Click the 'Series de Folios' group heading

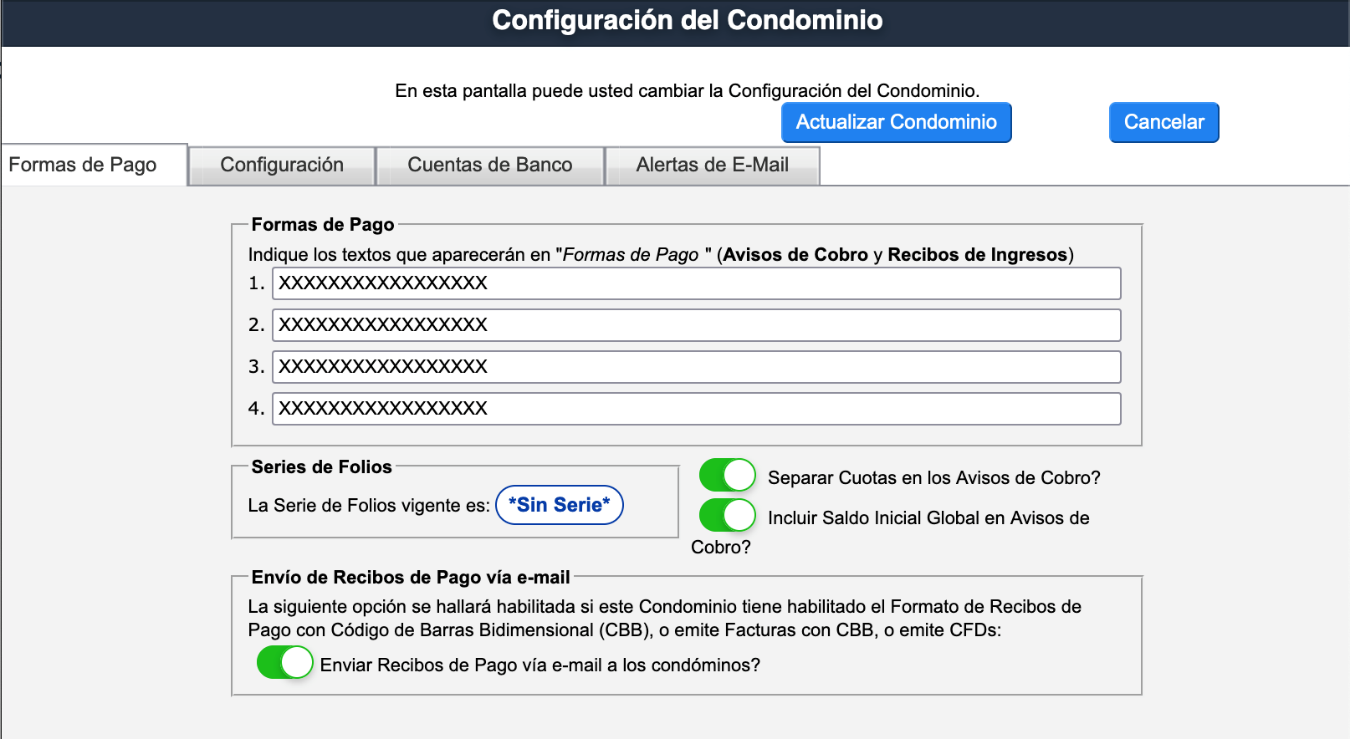[x=322, y=466]
